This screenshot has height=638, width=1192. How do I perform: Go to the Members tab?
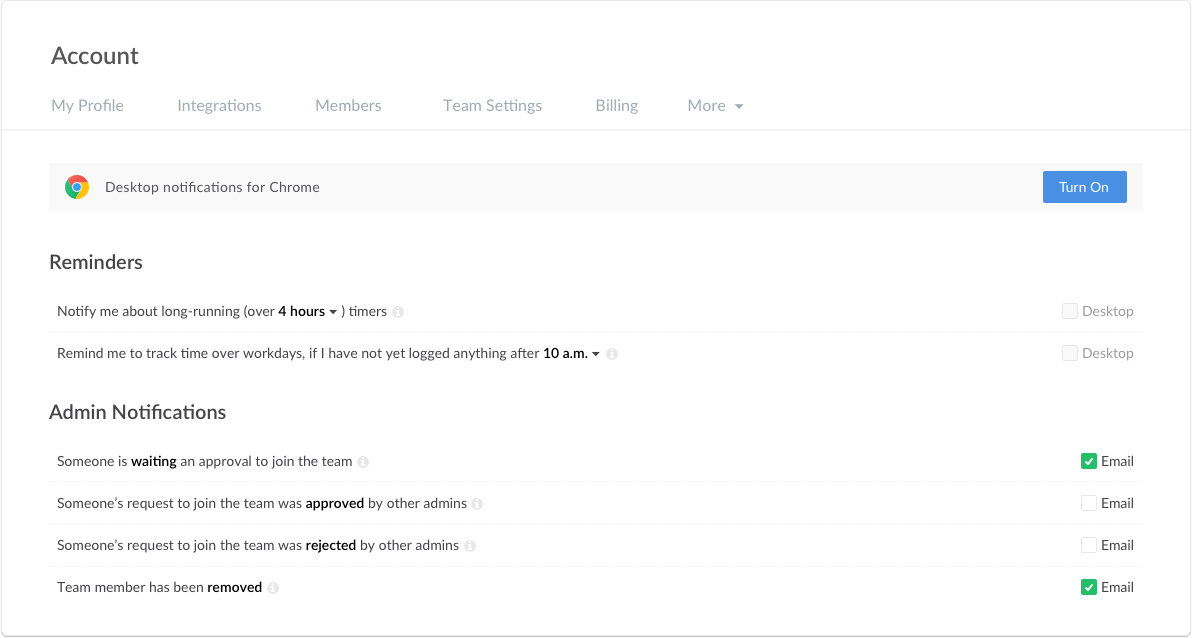(x=348, y=106)
